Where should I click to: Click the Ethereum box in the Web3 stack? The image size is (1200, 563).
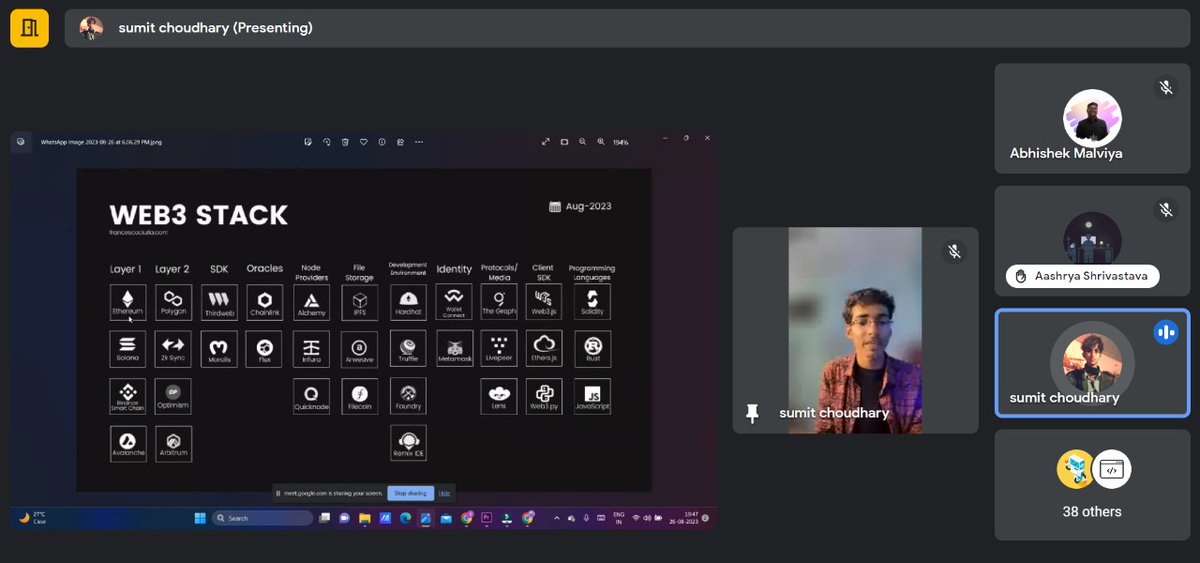(x=128, y=303)
